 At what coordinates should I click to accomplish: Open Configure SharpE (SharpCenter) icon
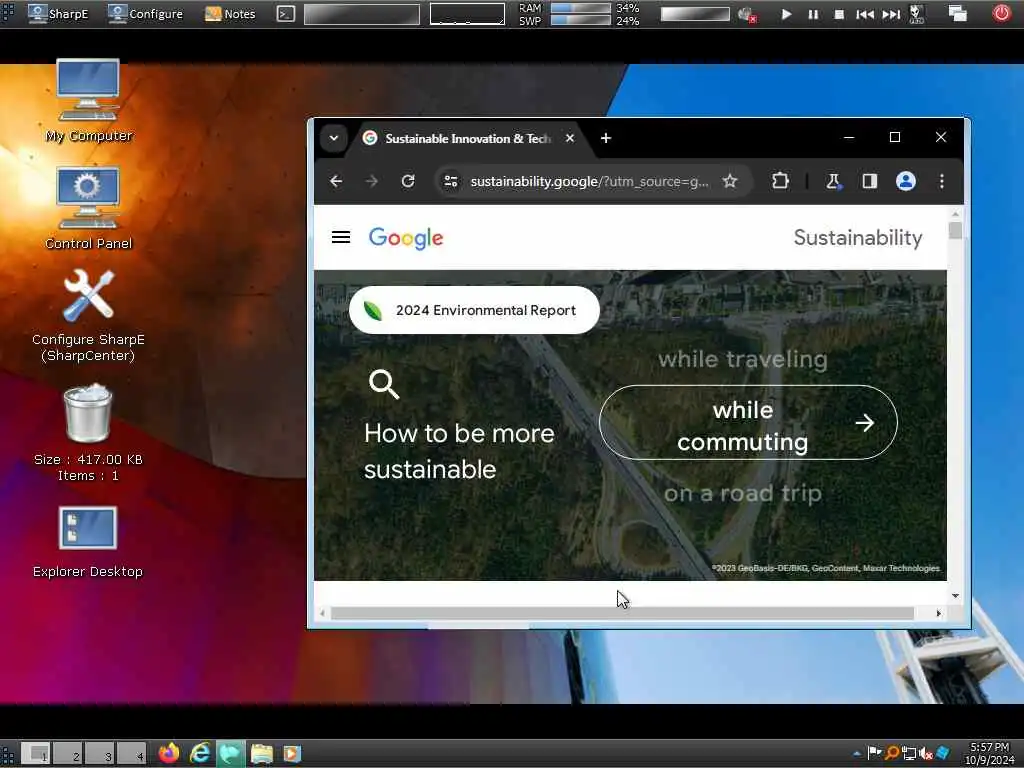(88, 315)
